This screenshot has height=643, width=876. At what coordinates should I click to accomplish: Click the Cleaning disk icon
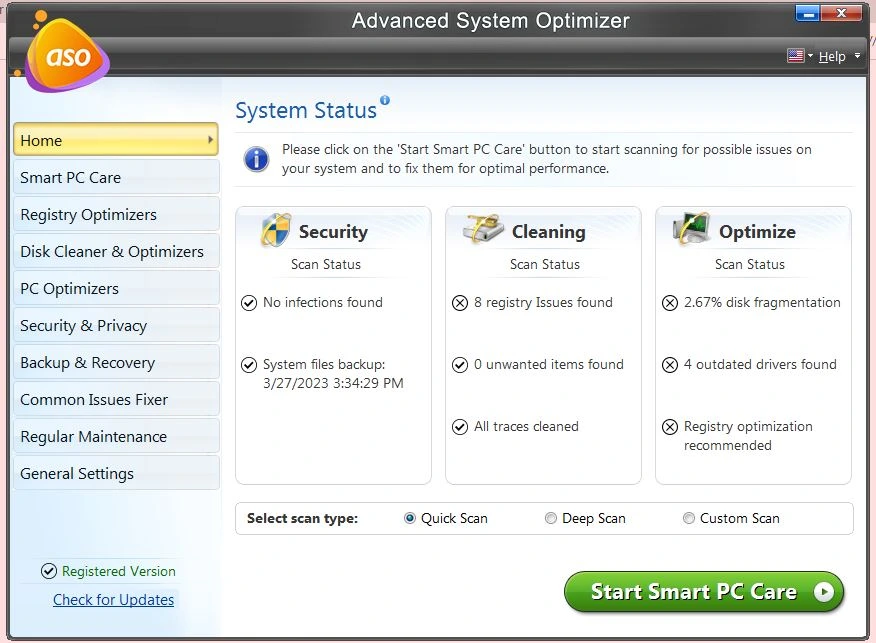pos(484,229)
